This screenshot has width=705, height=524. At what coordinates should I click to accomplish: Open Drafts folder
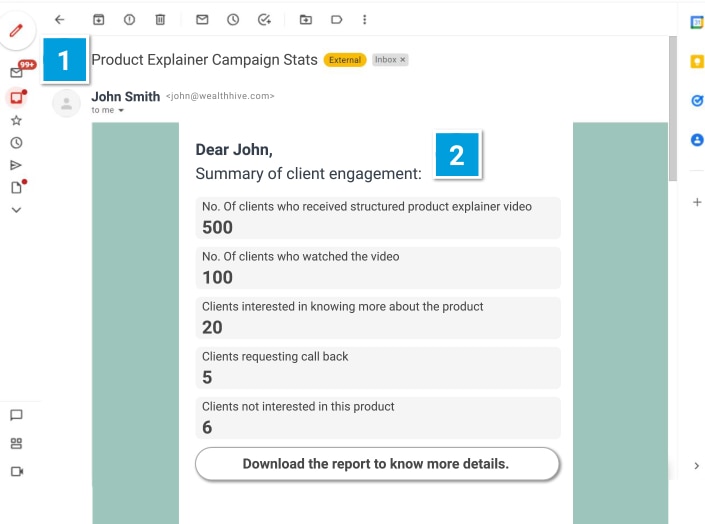tap(17, 187)
